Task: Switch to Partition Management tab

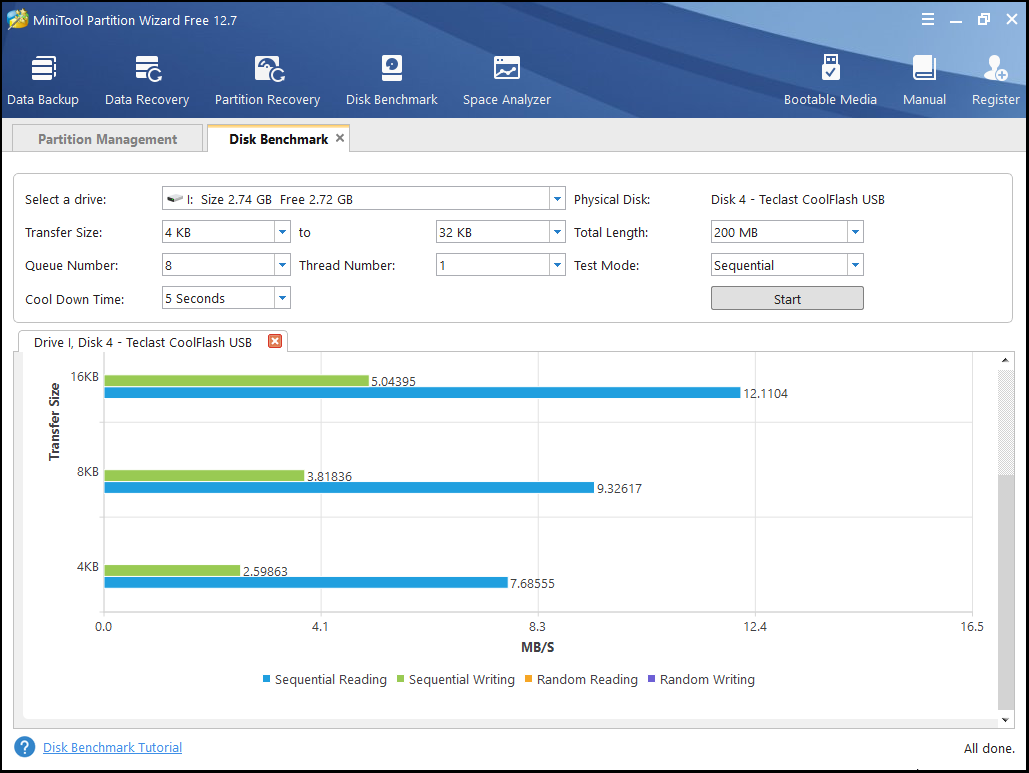Action: (108, 139)
